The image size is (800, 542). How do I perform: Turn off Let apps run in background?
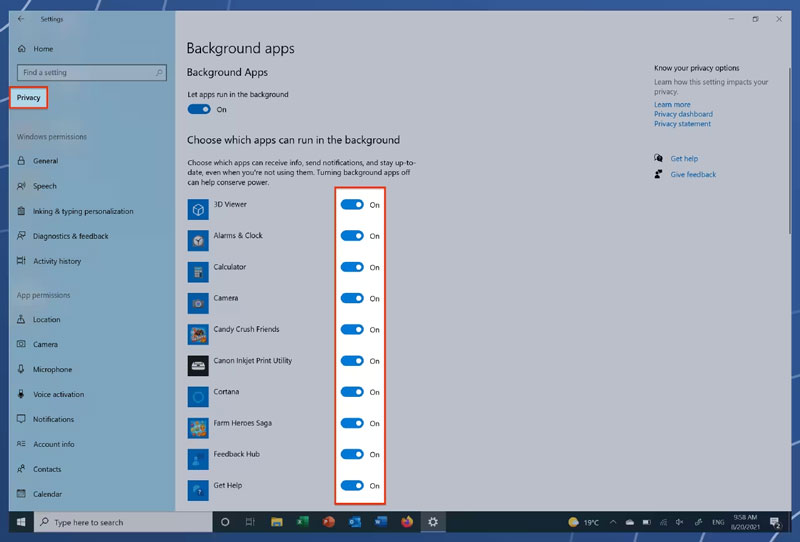coord(199,109)
